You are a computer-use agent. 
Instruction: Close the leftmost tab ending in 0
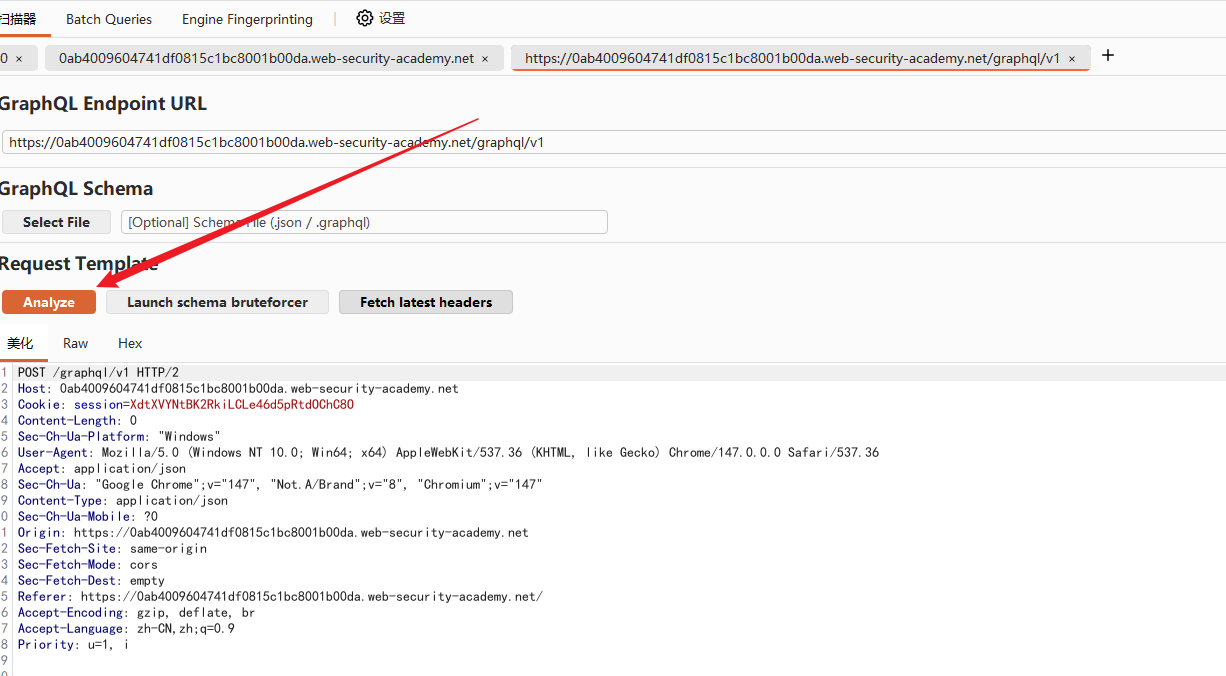[x=19, y=59]
